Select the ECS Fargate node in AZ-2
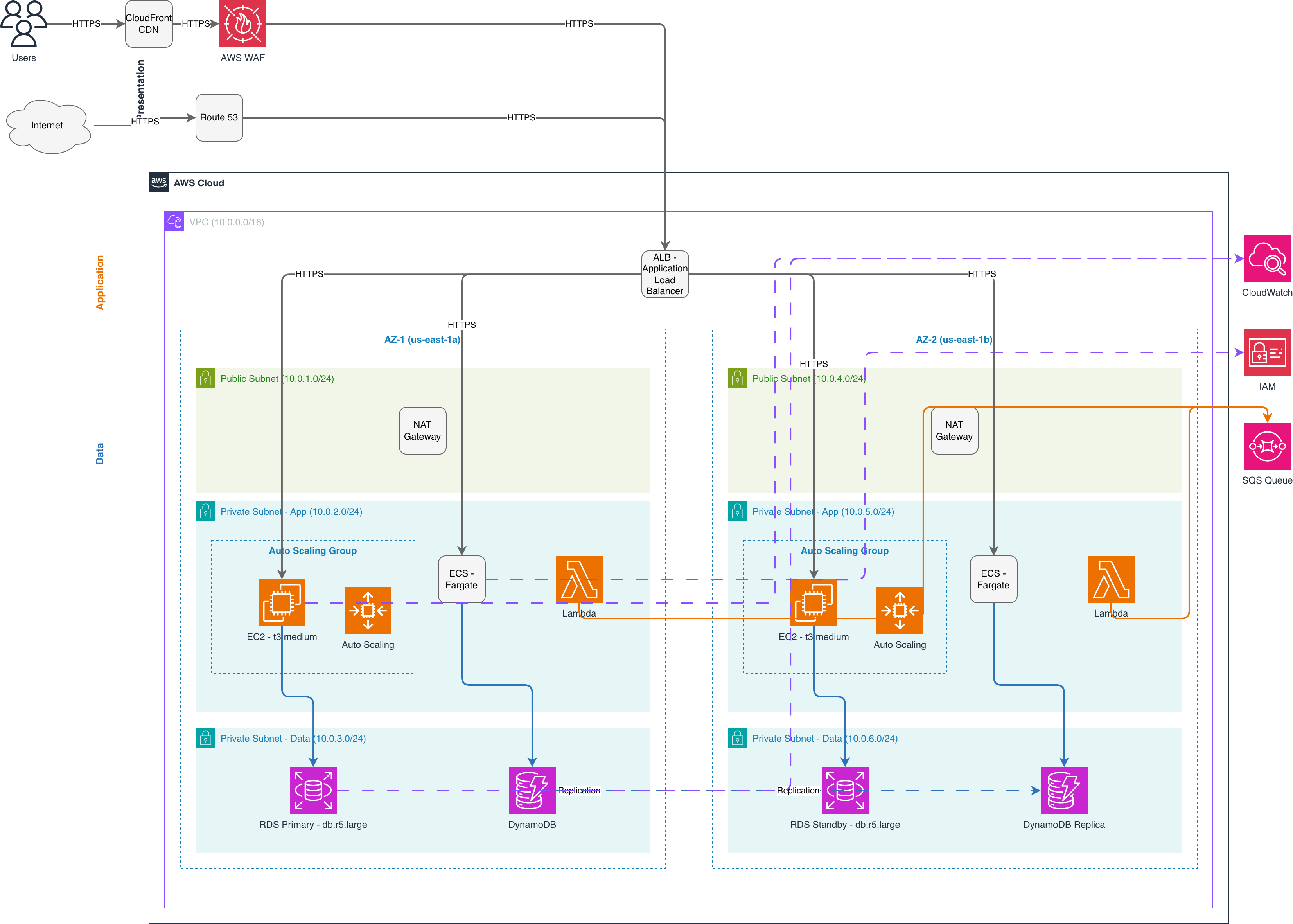The width and height of the screenshot is (1293, 924). [x=994, y=579]
